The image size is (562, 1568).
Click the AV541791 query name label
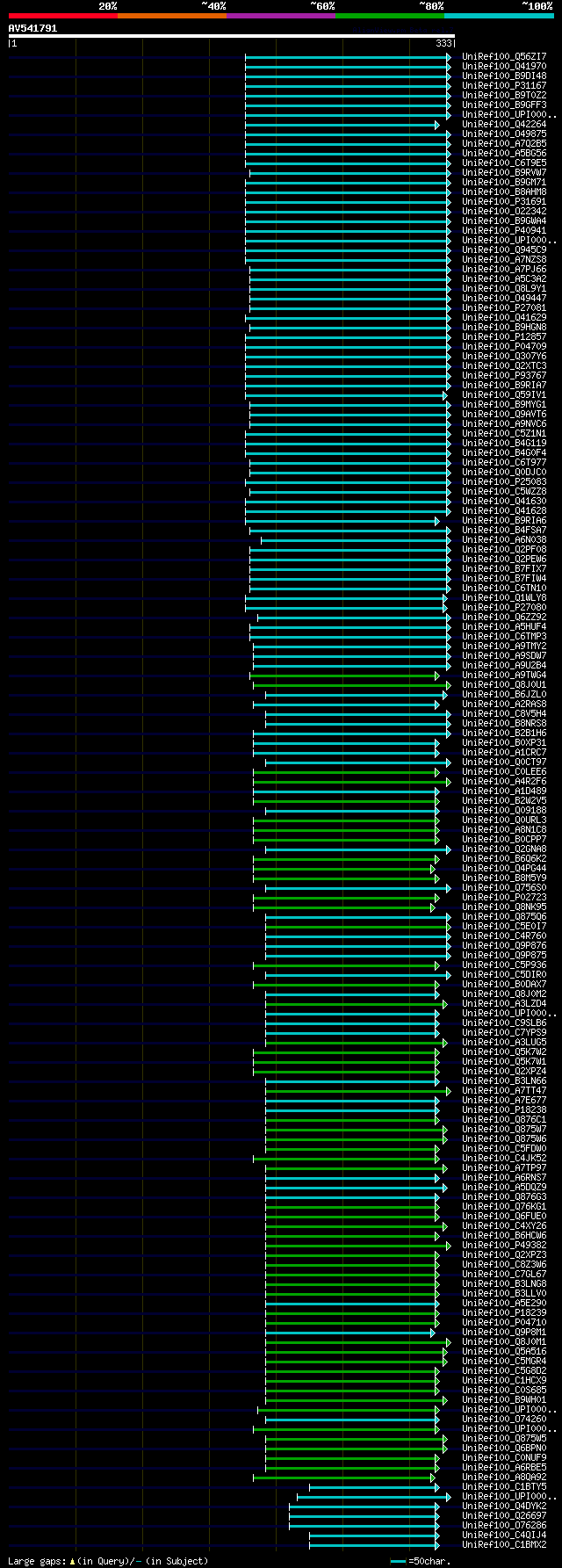[32, 28]
